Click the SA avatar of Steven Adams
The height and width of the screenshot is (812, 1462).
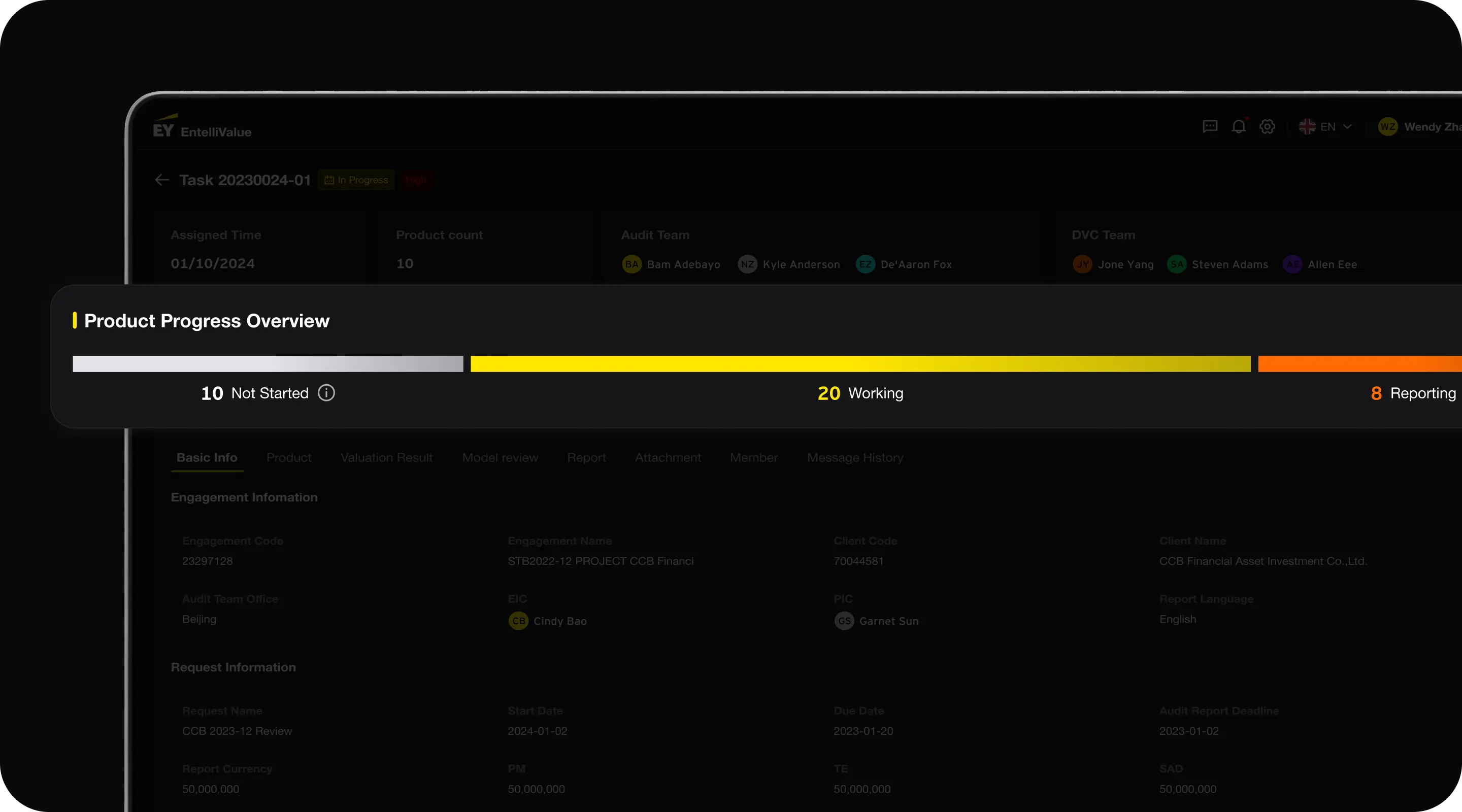[x=1177, y=264]
